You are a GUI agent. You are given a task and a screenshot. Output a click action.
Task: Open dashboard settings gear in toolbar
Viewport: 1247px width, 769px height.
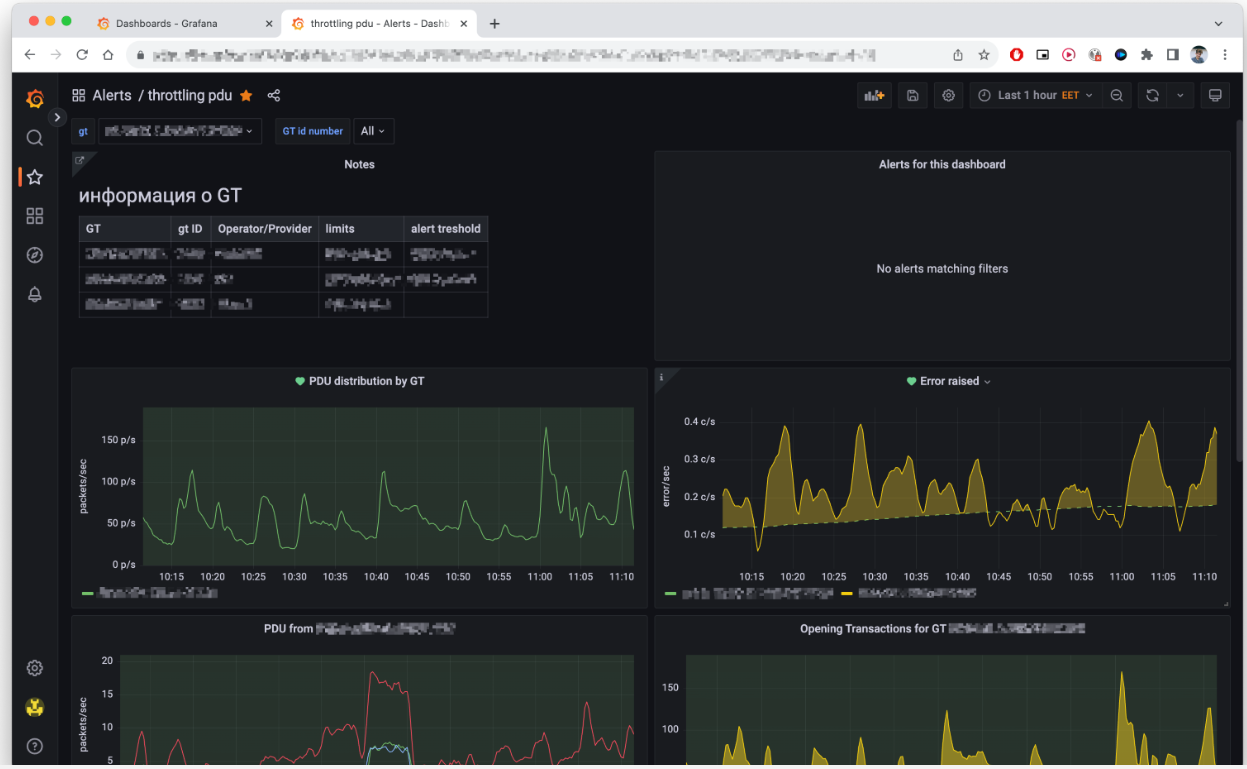point(949,95)
